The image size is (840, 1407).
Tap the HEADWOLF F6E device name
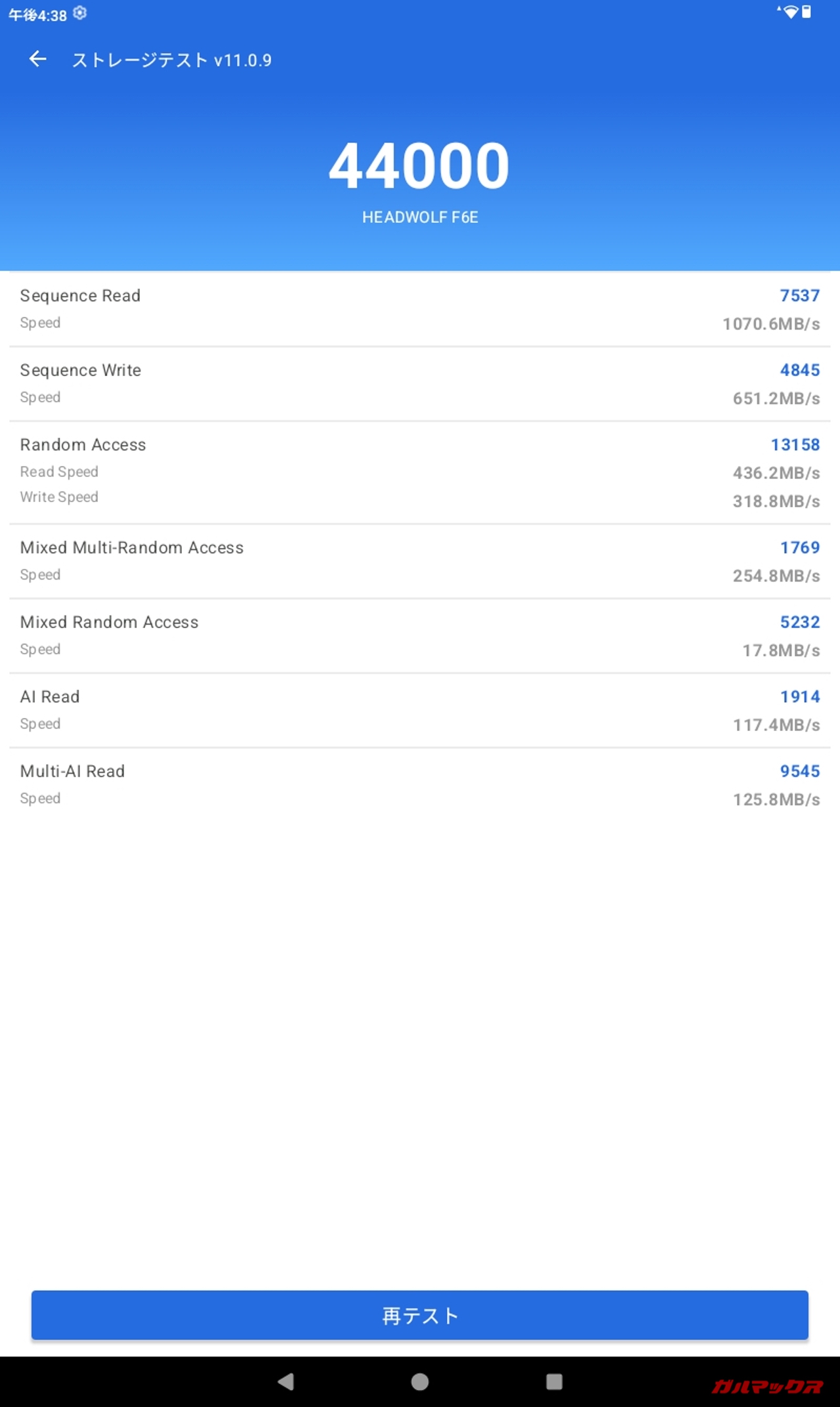click(420, 217)
